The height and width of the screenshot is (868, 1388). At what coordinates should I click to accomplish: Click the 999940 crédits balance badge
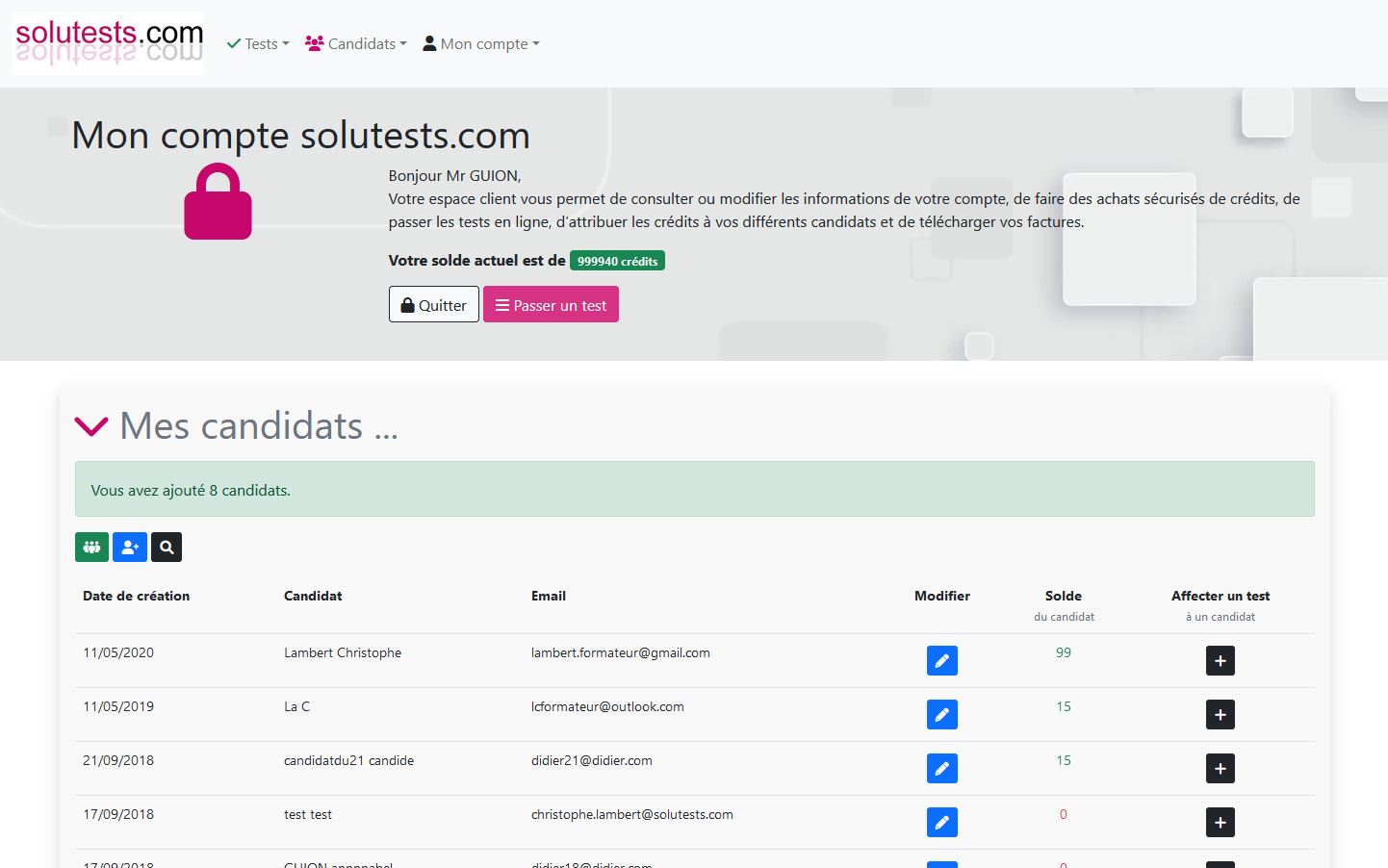617,261
